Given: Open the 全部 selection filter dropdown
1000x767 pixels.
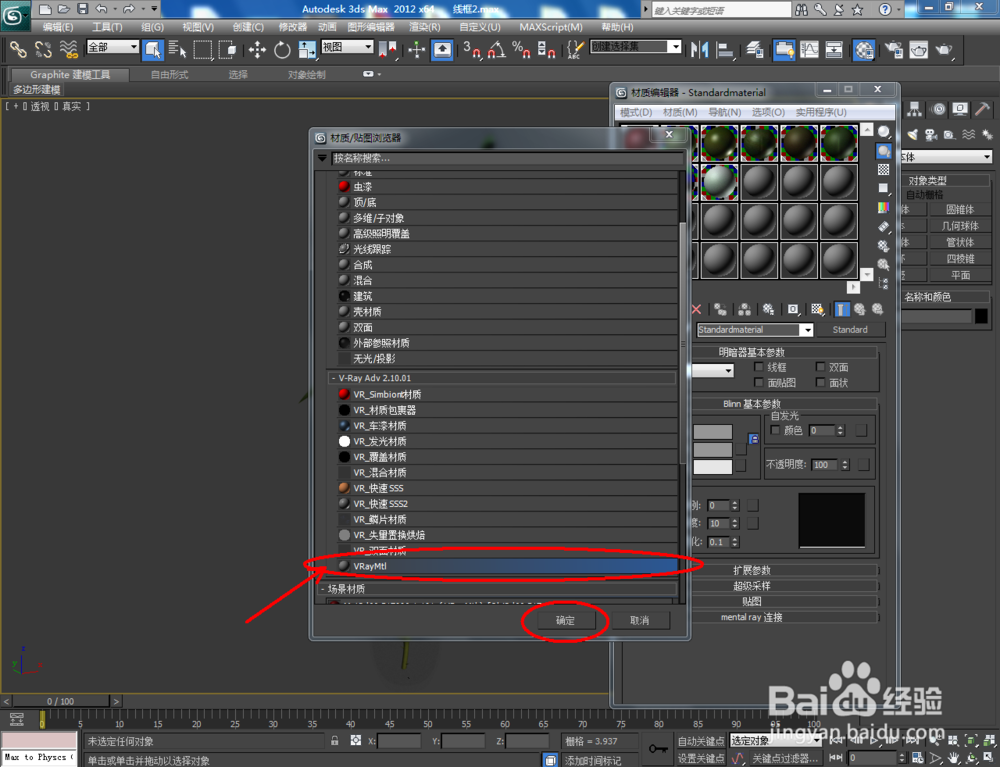Looking at the screenshot, I should coord(112,47).
